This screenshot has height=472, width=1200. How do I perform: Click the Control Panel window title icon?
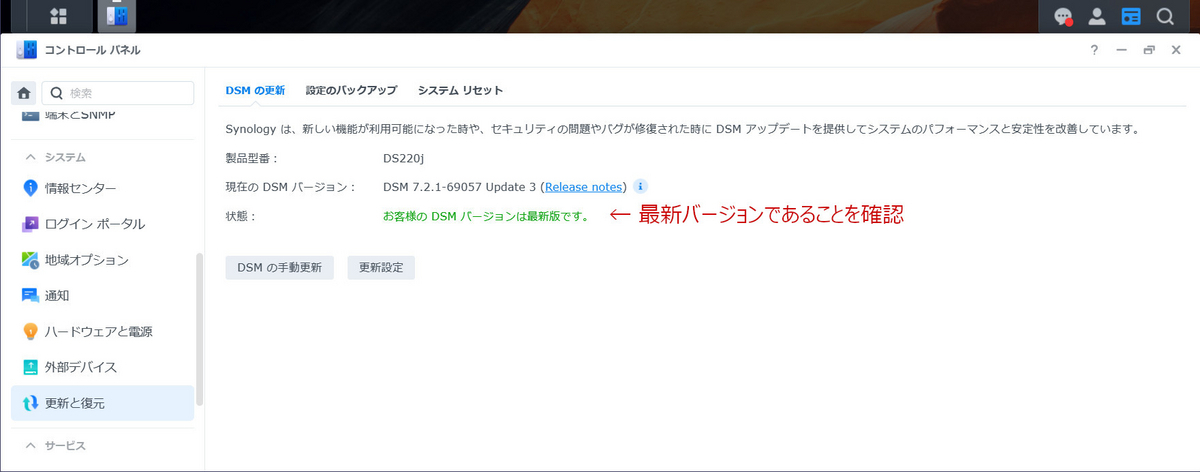[x=27, y=49]
